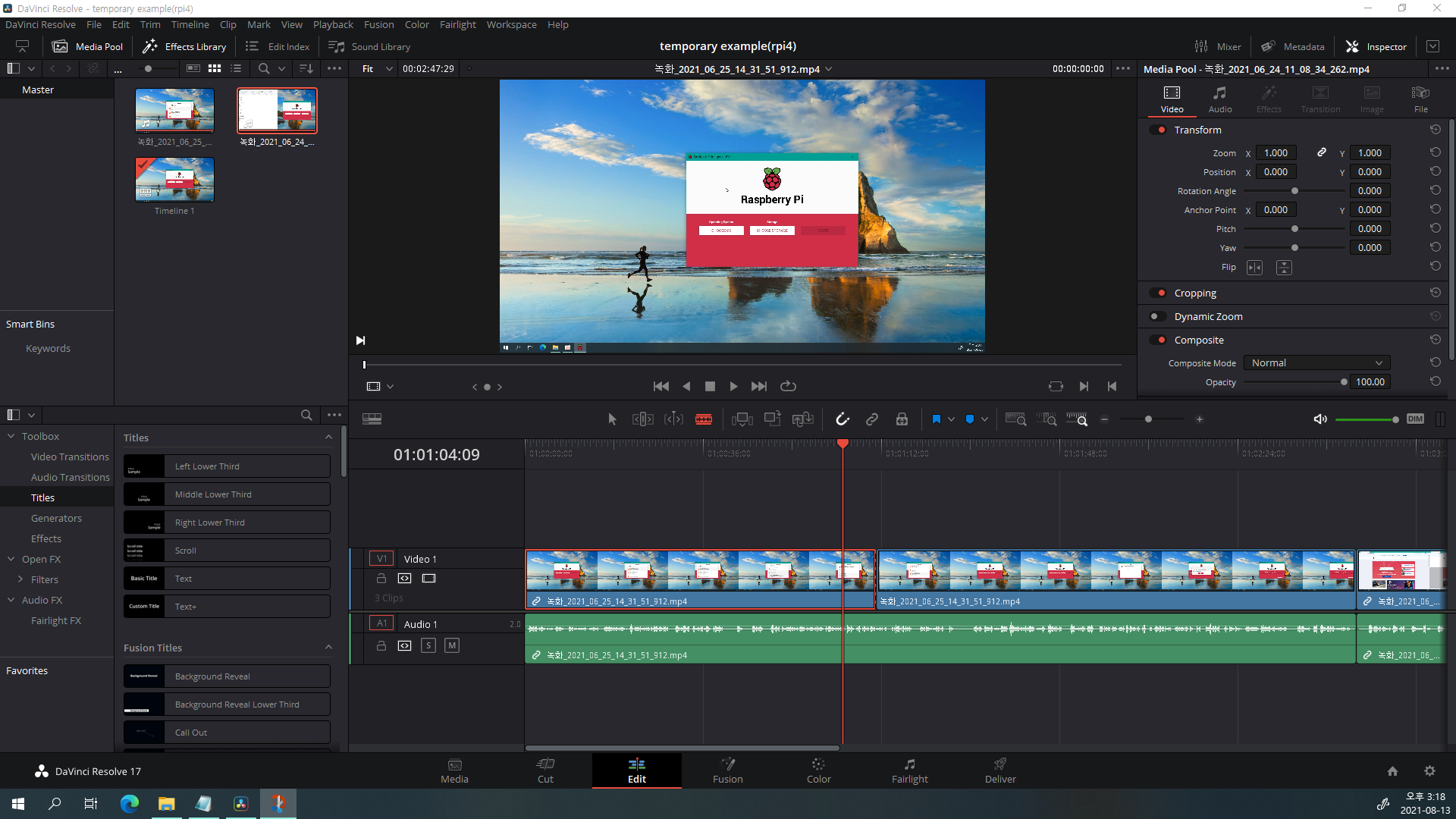Click the Opacity slider handle
Viewport: 1456px width, 819px height.
click(1344, 382)
